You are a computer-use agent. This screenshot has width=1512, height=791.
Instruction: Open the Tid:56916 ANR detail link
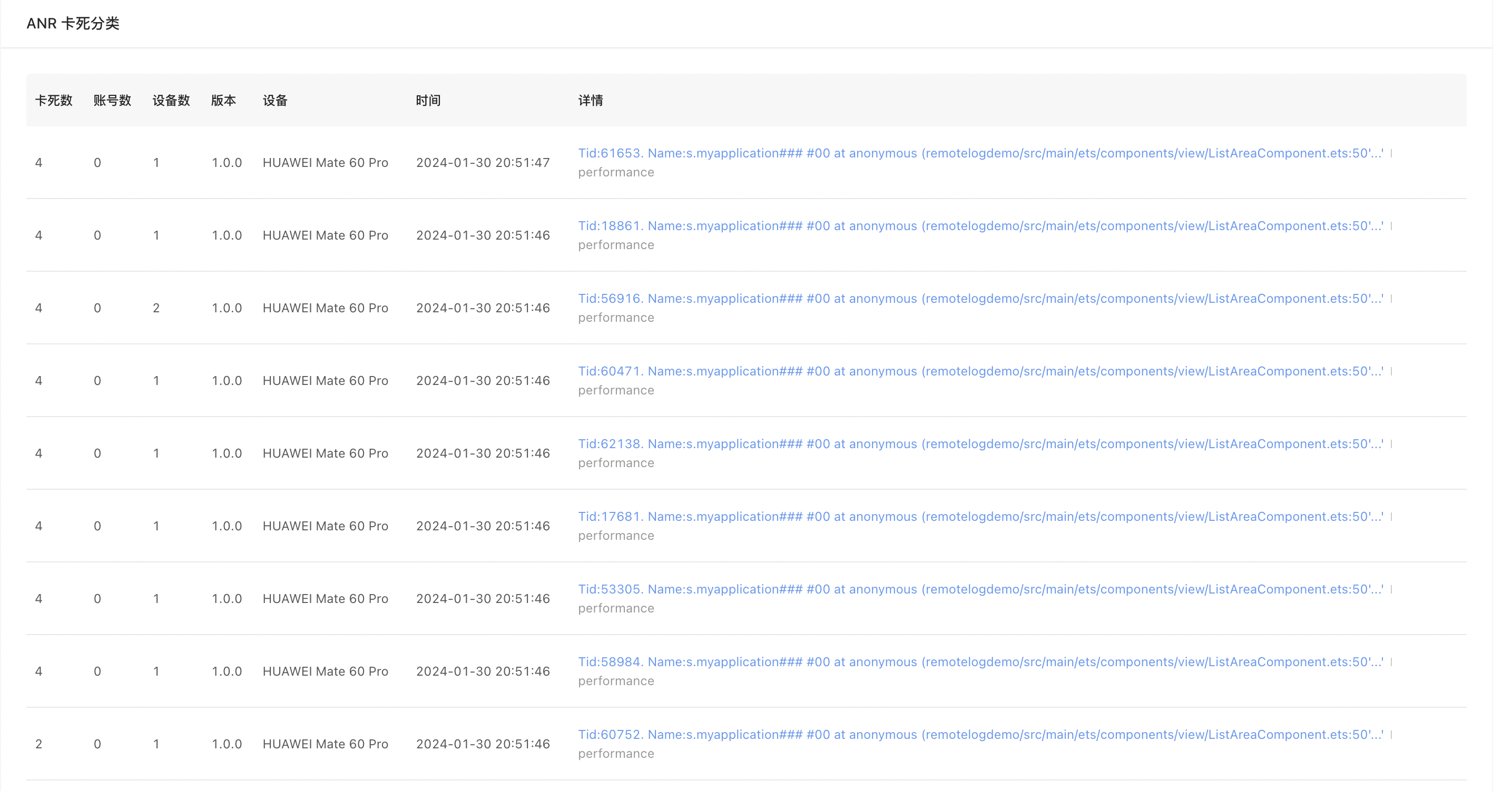(980, 299)
